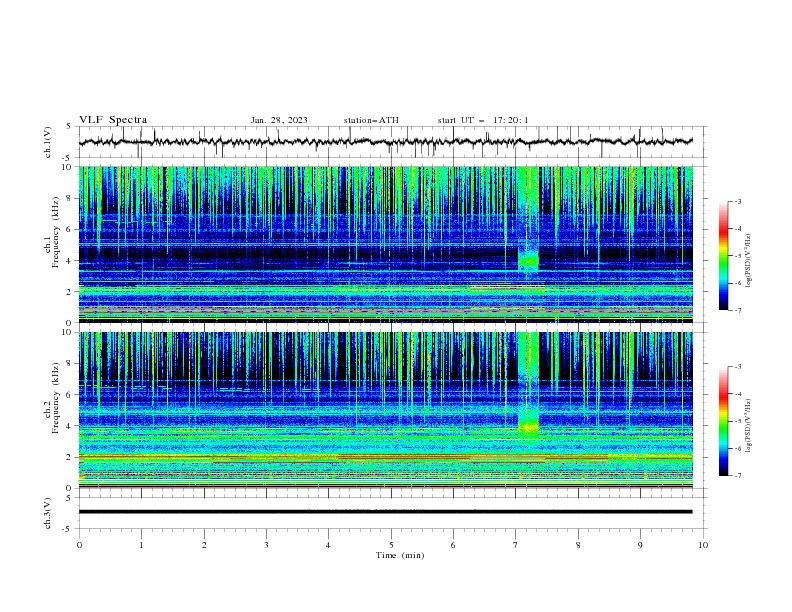Image resolution: width=792 pixels, height=612 pixels.
Task: Click the "ch.3(V)" waveform axis label
Action: click(x=48, y=513)
